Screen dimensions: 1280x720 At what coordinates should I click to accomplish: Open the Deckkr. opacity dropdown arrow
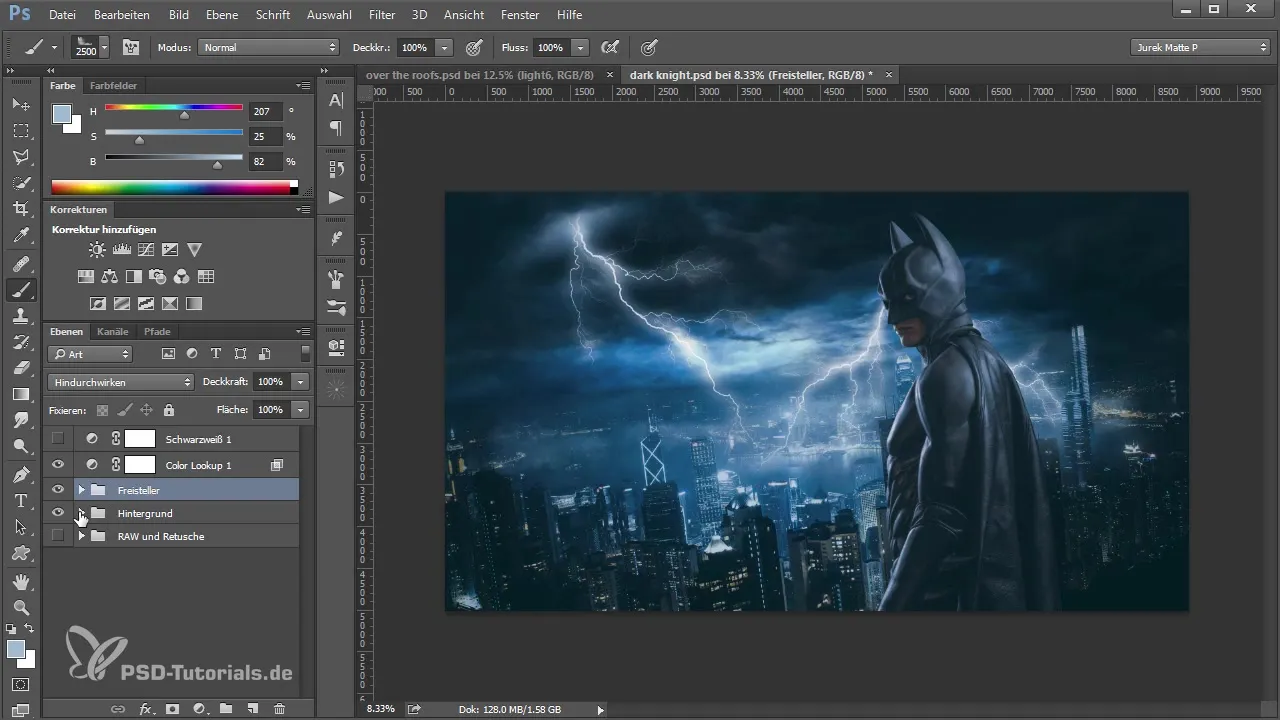[x=444, y=47]
